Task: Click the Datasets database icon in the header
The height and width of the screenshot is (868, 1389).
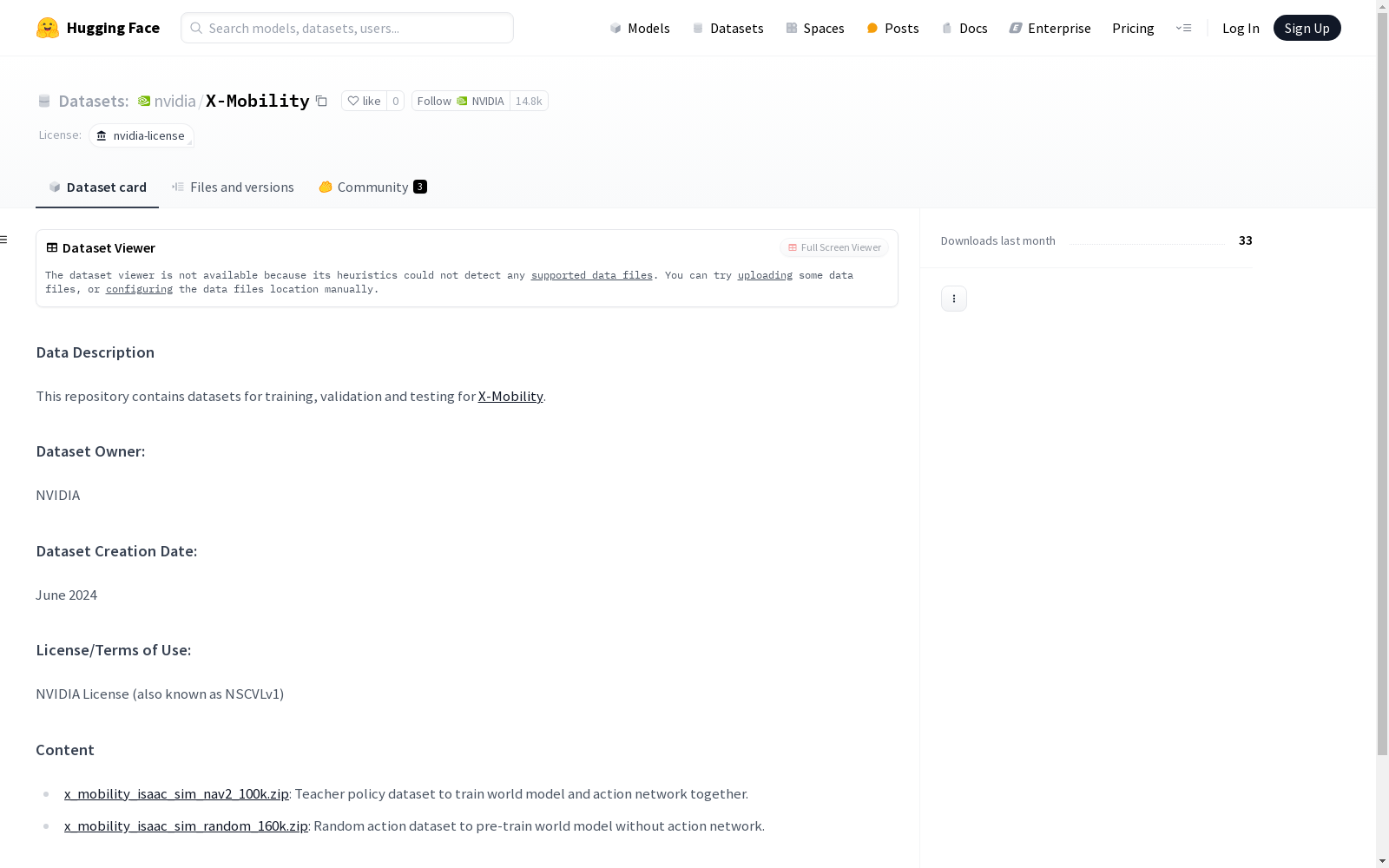Action: [44, 102]
